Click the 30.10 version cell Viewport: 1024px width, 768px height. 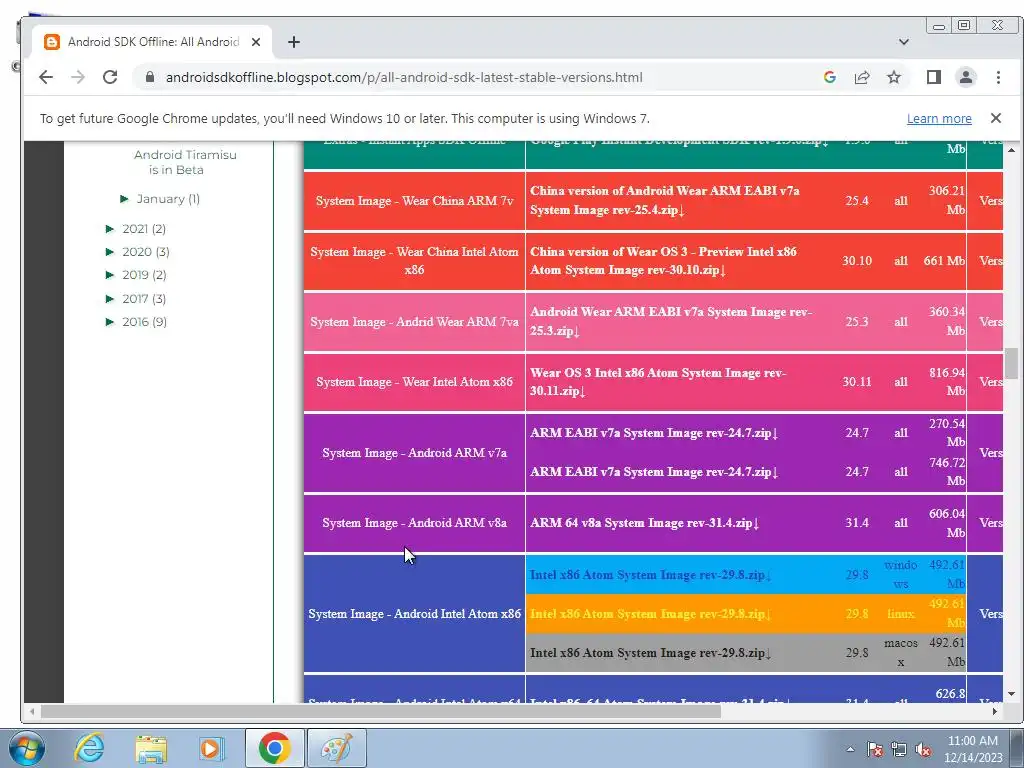tap(857, 261)
